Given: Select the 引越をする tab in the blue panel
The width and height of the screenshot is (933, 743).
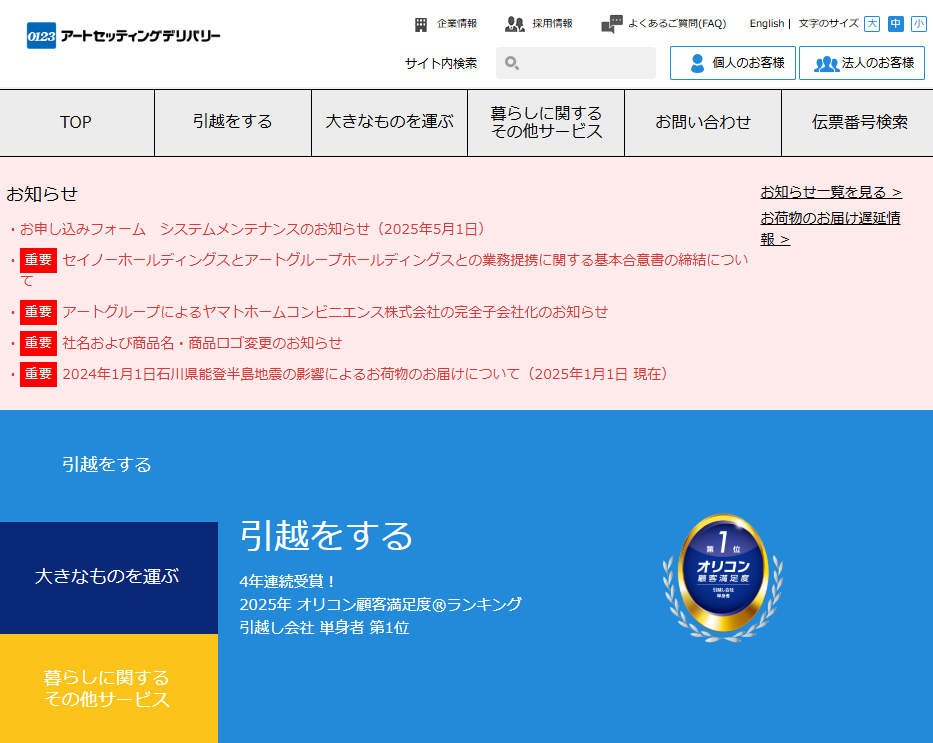Looking at the screenshot, I should click(109, 465).
